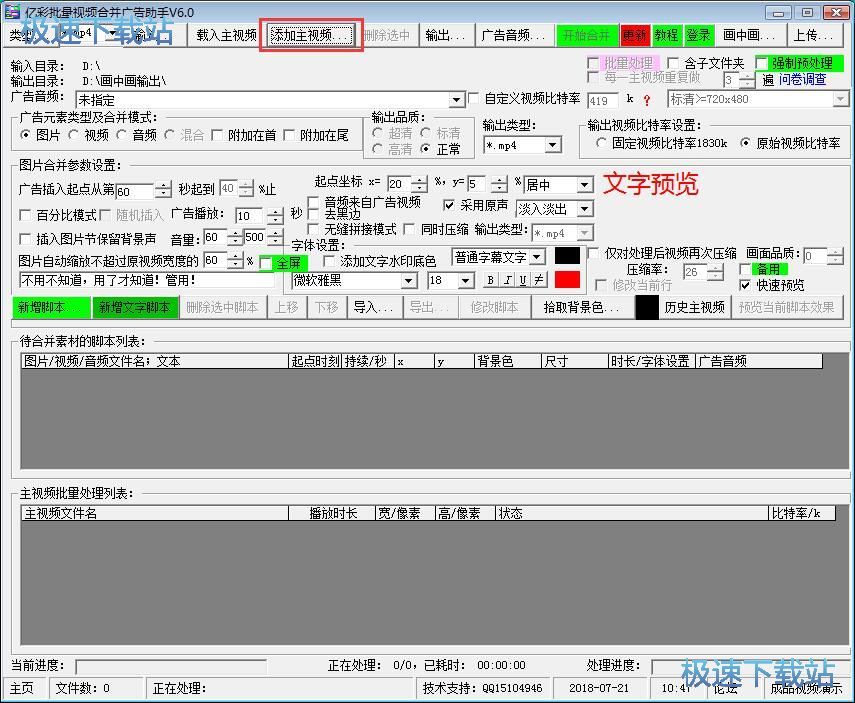Toggle underline font style button

point(523,280)
